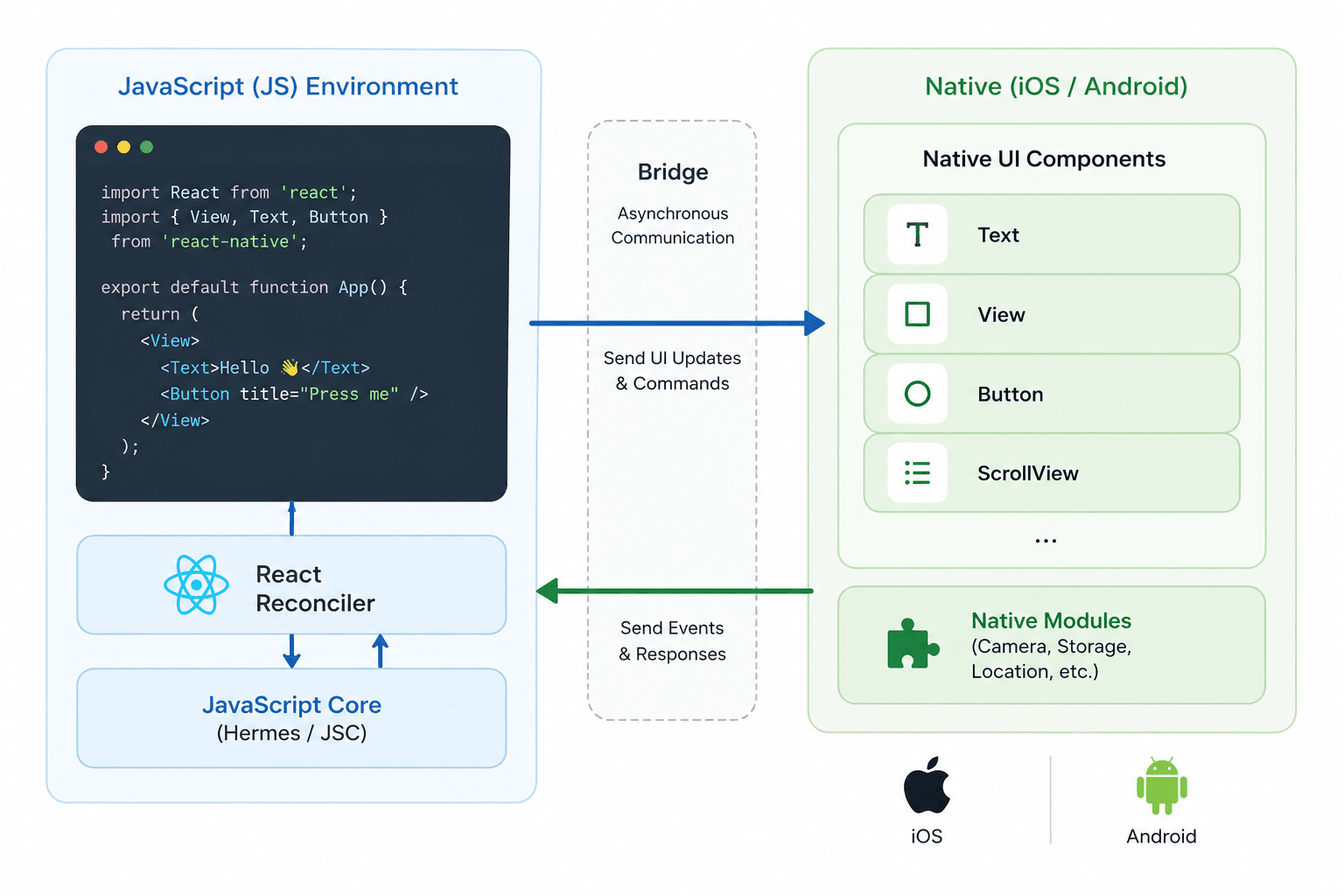Open the Native Modules box

click(1052, 645)
